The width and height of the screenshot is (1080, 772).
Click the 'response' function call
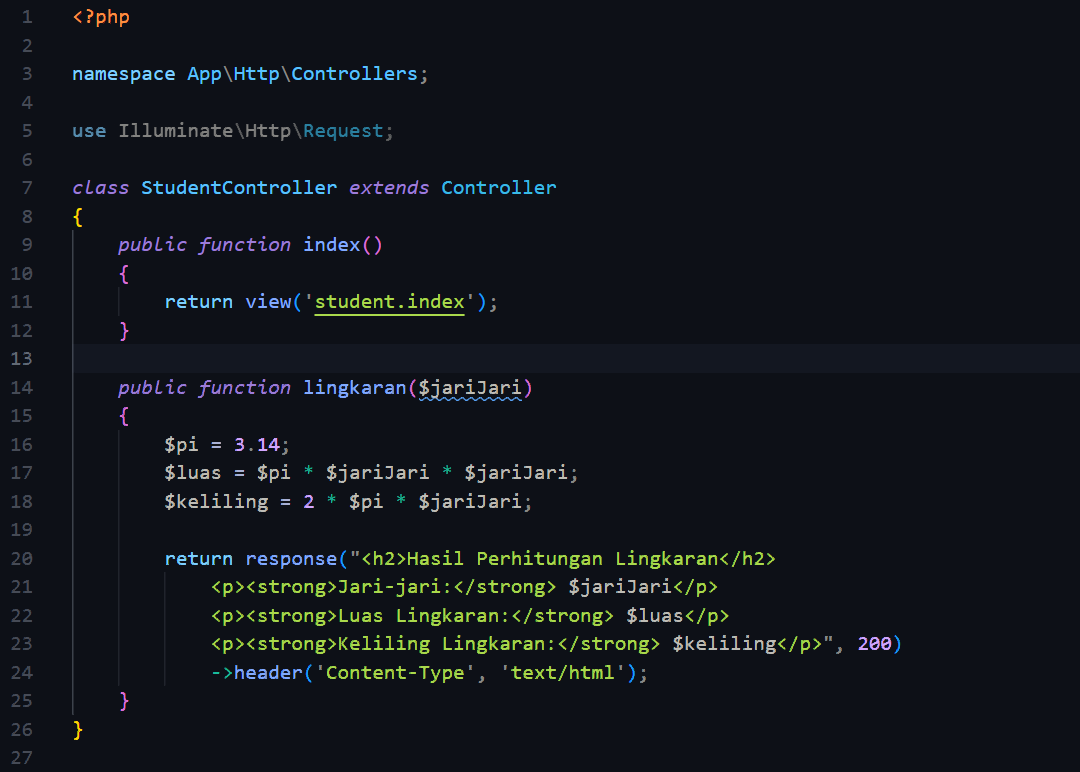[x=291, y=559]
